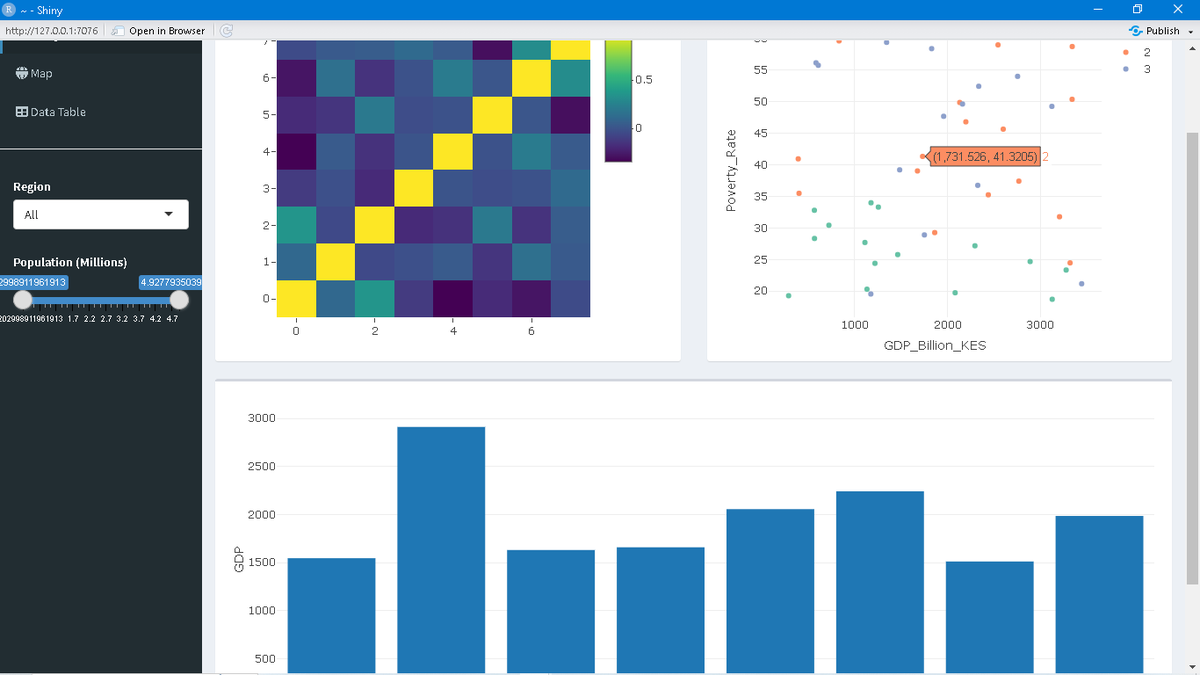Screen dimensions: 1200x675
Task: Click the 3000 tick on the GDP bar chart
Action: [x=263, y=418]
